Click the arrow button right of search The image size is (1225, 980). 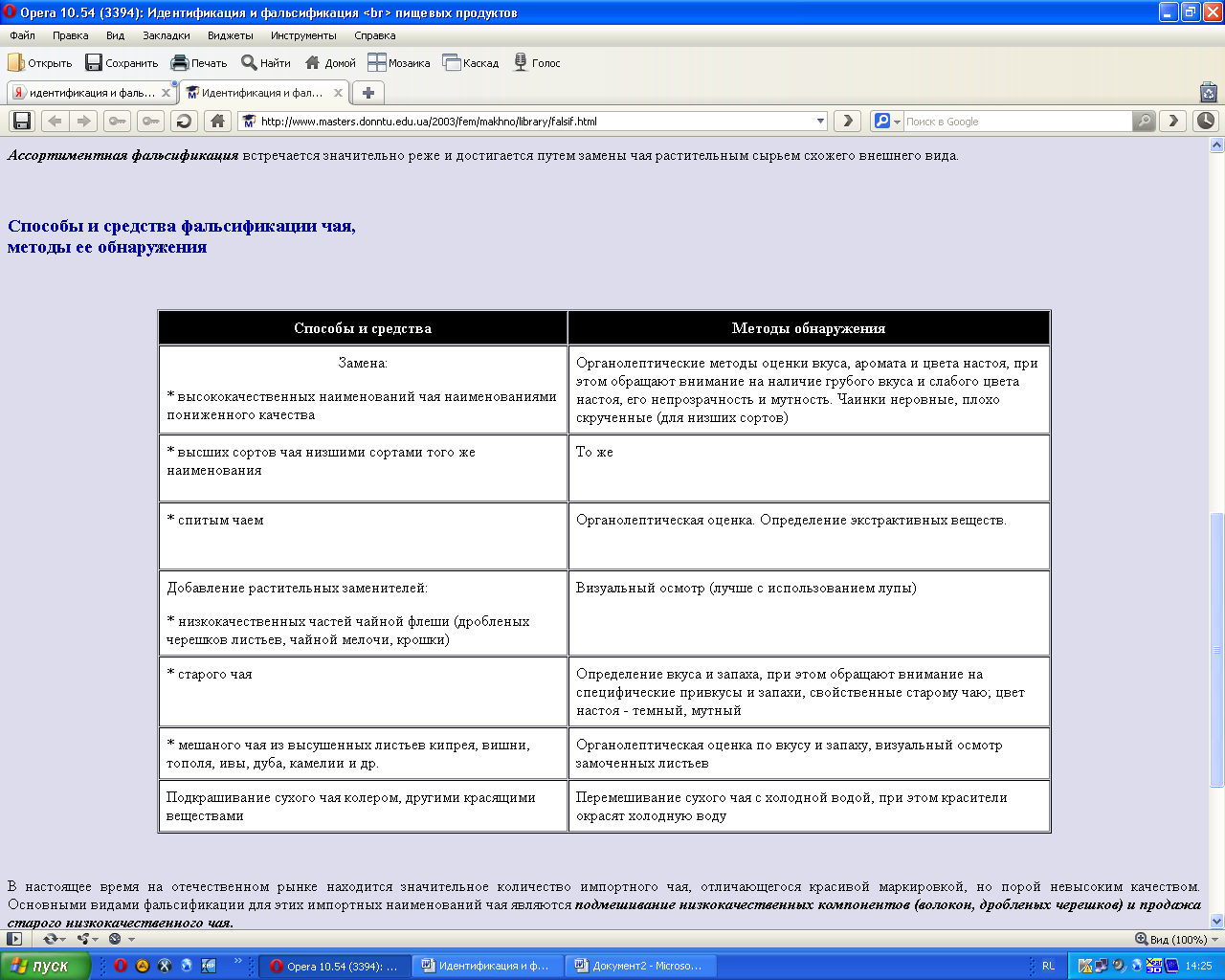tap(1173, 122)
